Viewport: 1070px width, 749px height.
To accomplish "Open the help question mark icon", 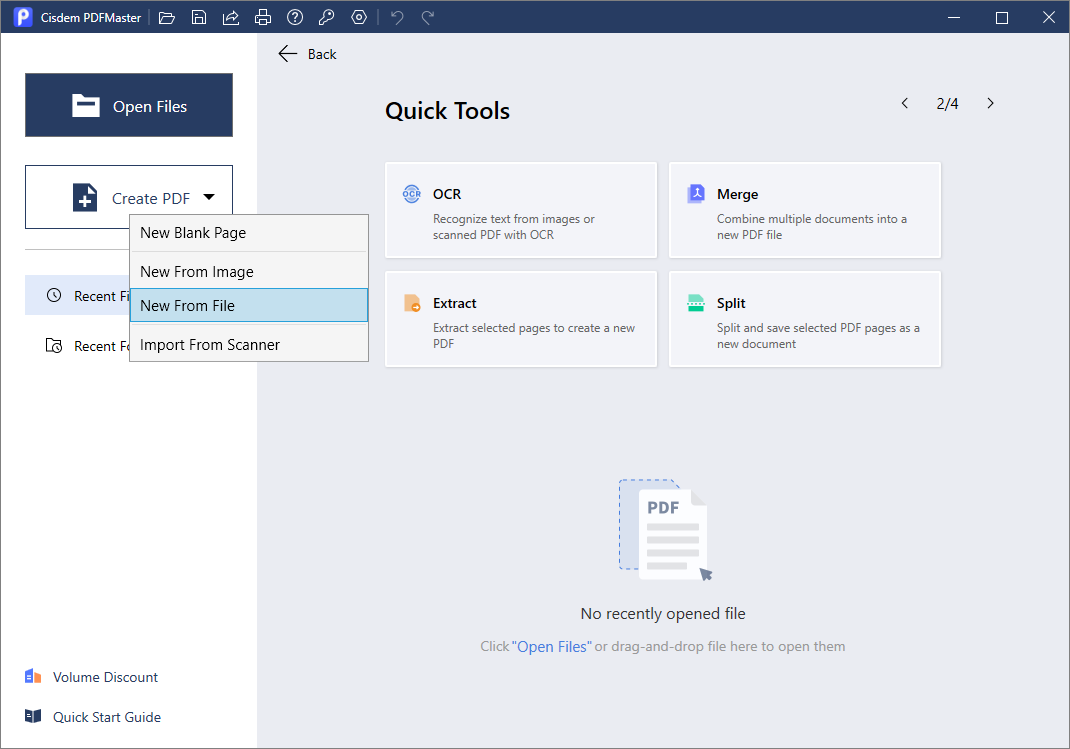I will click(295, 18).
